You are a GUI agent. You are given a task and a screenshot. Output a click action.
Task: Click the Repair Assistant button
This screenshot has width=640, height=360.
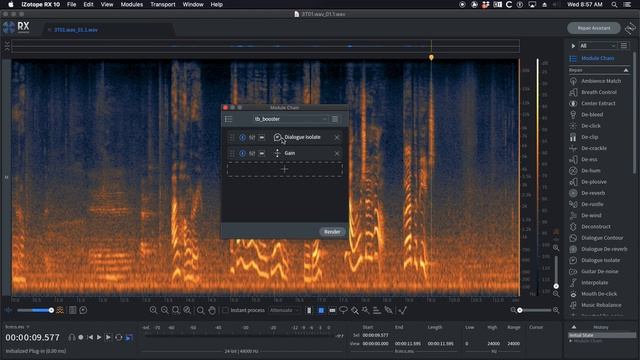point(594,28)
